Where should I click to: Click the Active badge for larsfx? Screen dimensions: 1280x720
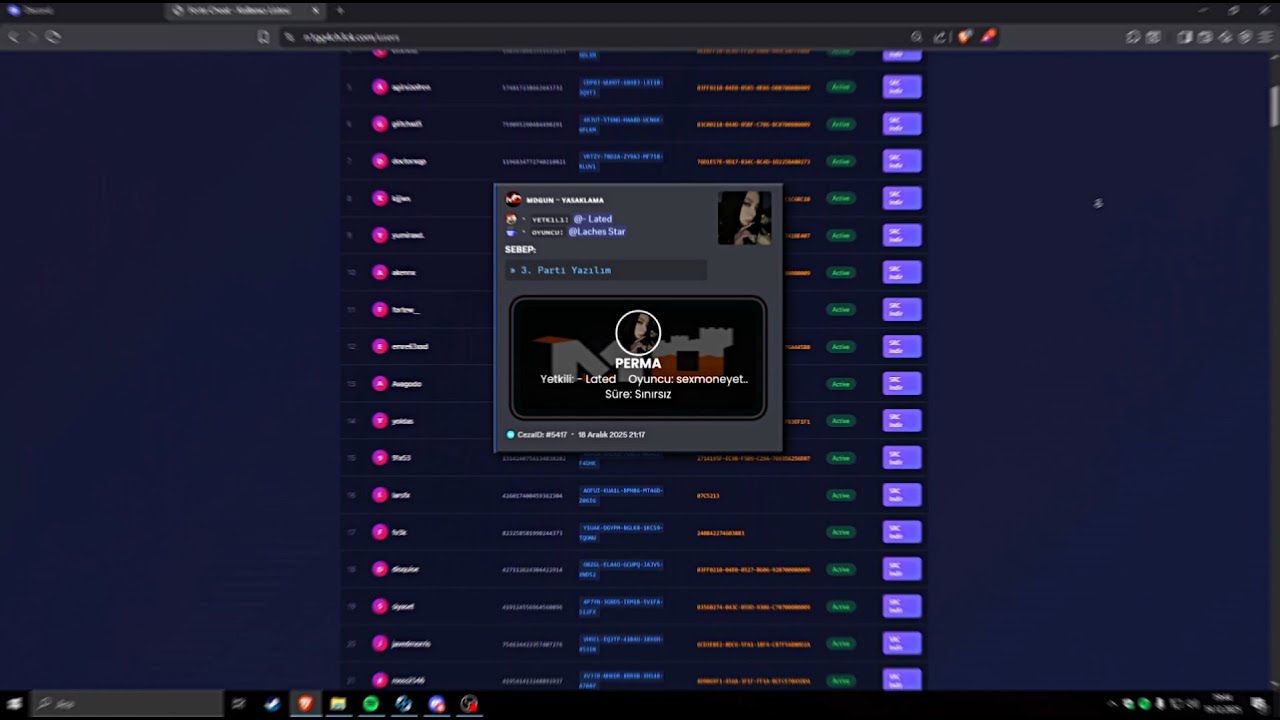840,495
